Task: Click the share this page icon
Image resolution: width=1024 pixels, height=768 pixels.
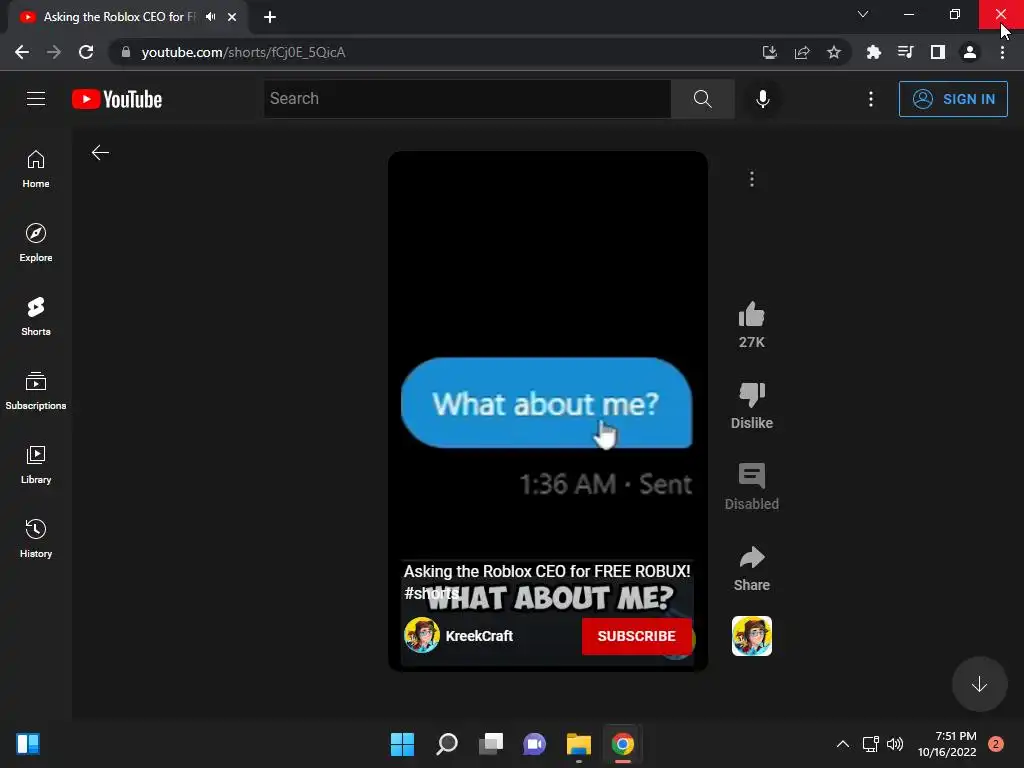Action: (x=802, y=52)
